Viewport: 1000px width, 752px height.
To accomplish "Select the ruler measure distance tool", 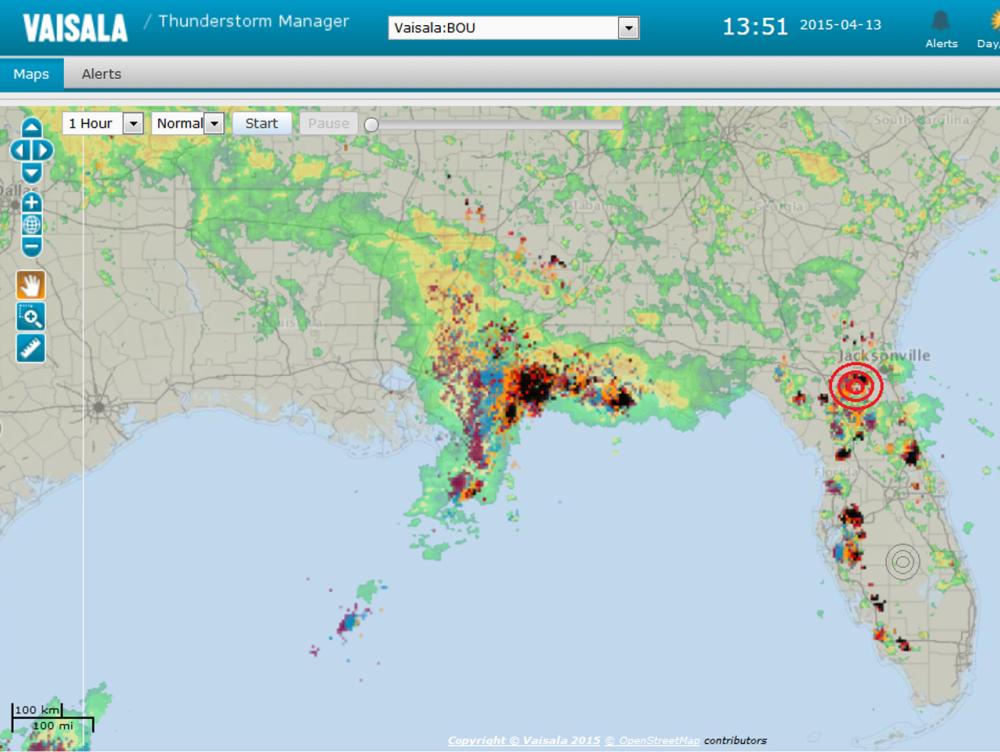I will 31,348.
